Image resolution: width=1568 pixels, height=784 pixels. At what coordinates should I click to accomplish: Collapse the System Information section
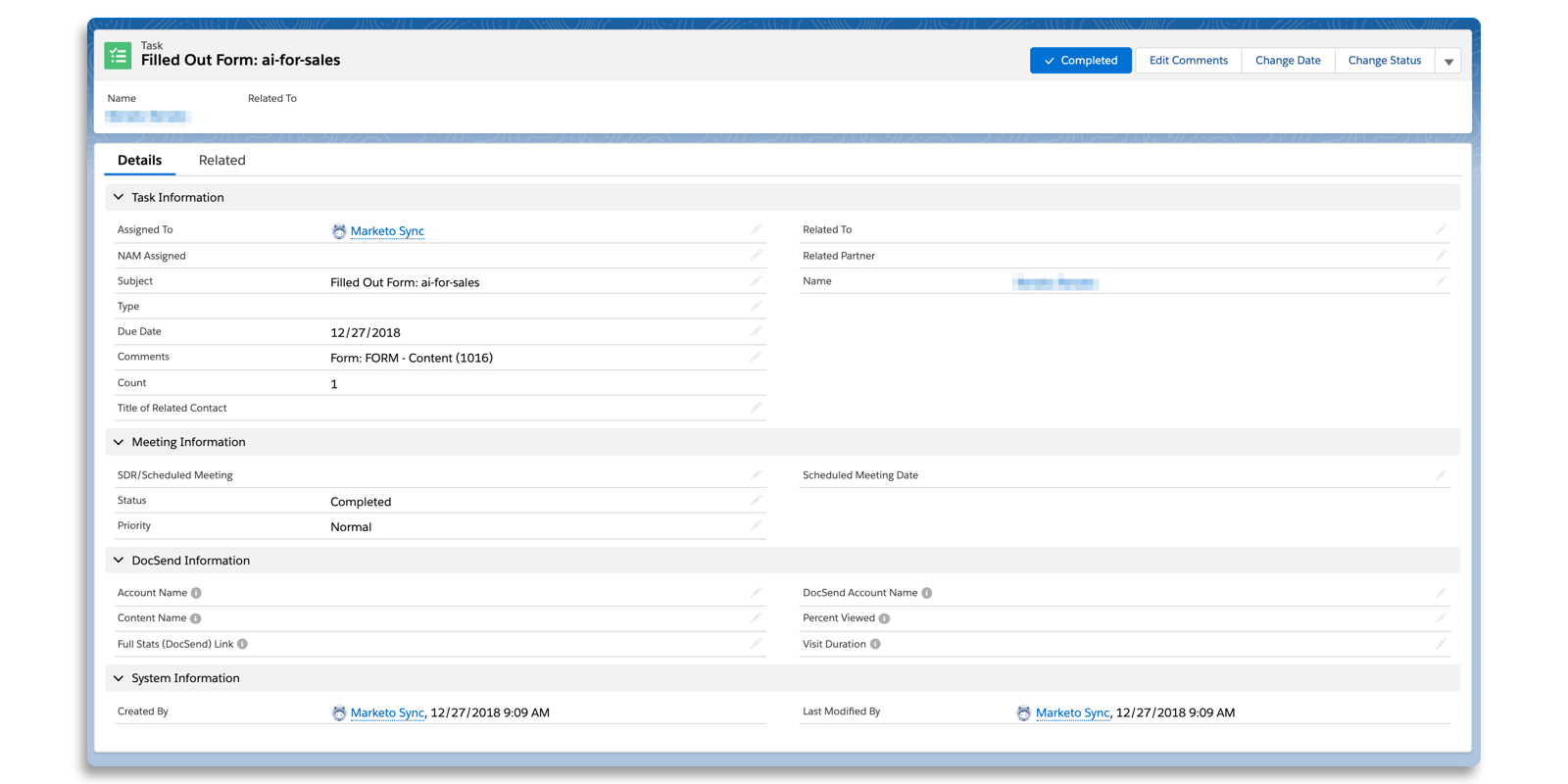[119, 678]
